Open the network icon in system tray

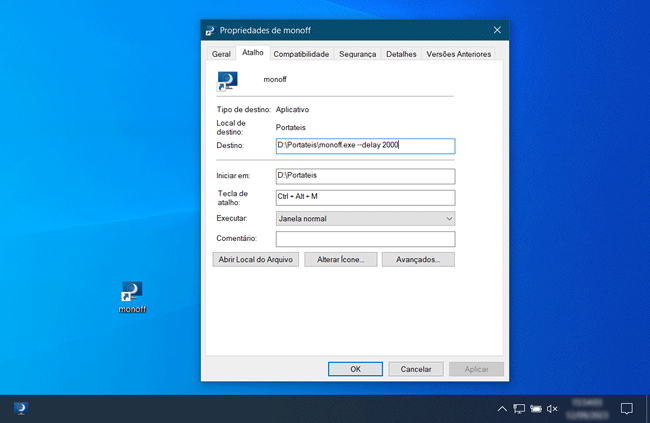[519, 409]
